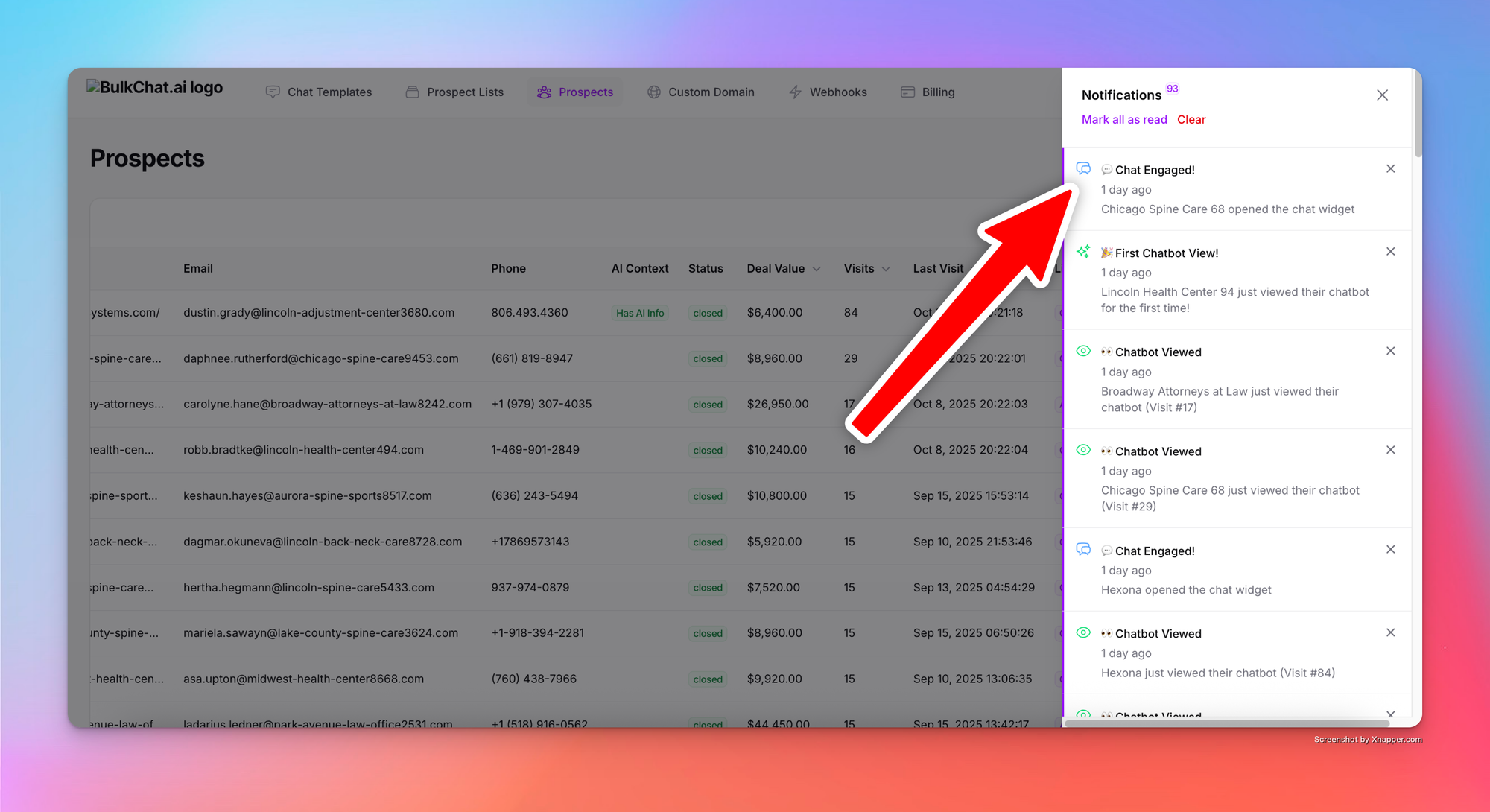Click the eye icon for Broadway Attorneys notification
1490x812 pixels.
1083,351
